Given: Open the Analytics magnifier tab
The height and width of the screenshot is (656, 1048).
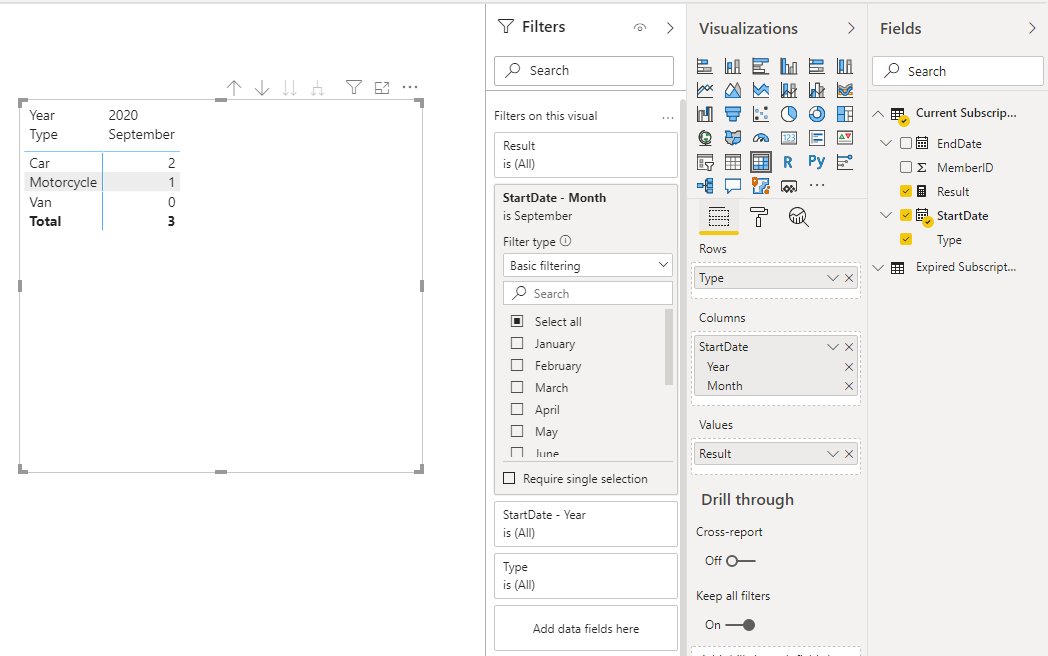Looking at the screenshot, I should click(799, 217).
